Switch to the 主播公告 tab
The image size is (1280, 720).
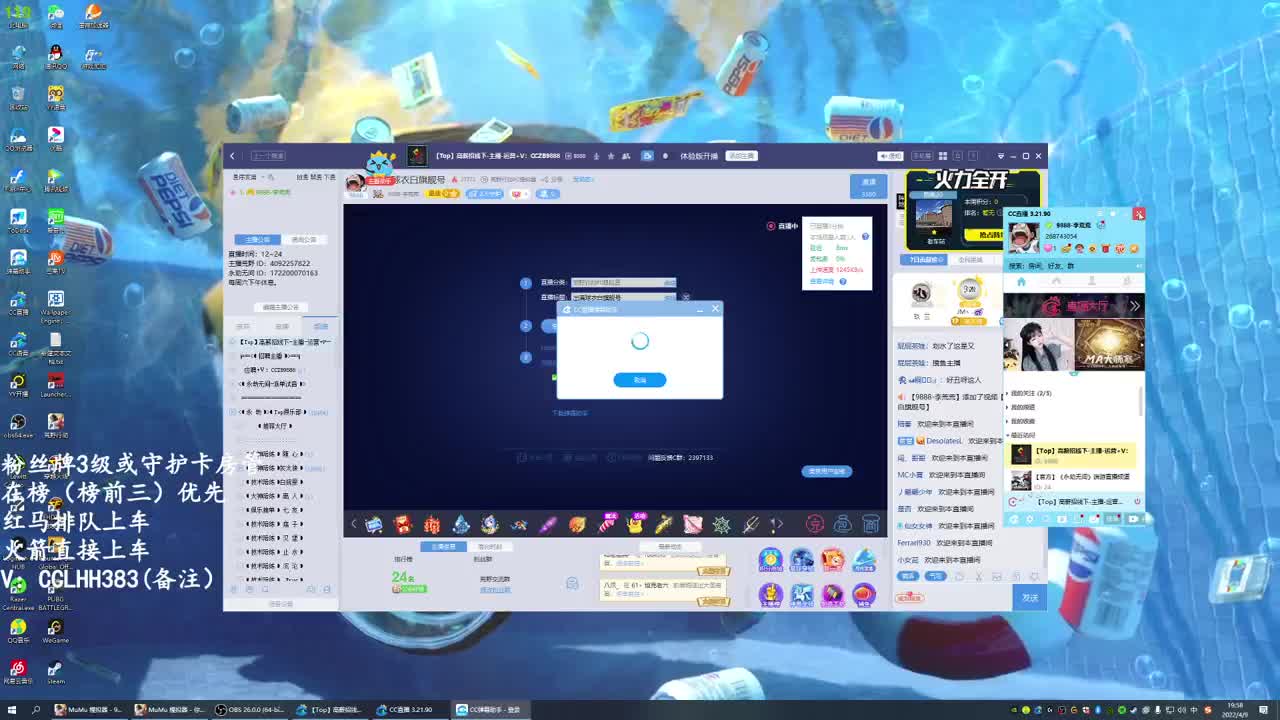258,240
